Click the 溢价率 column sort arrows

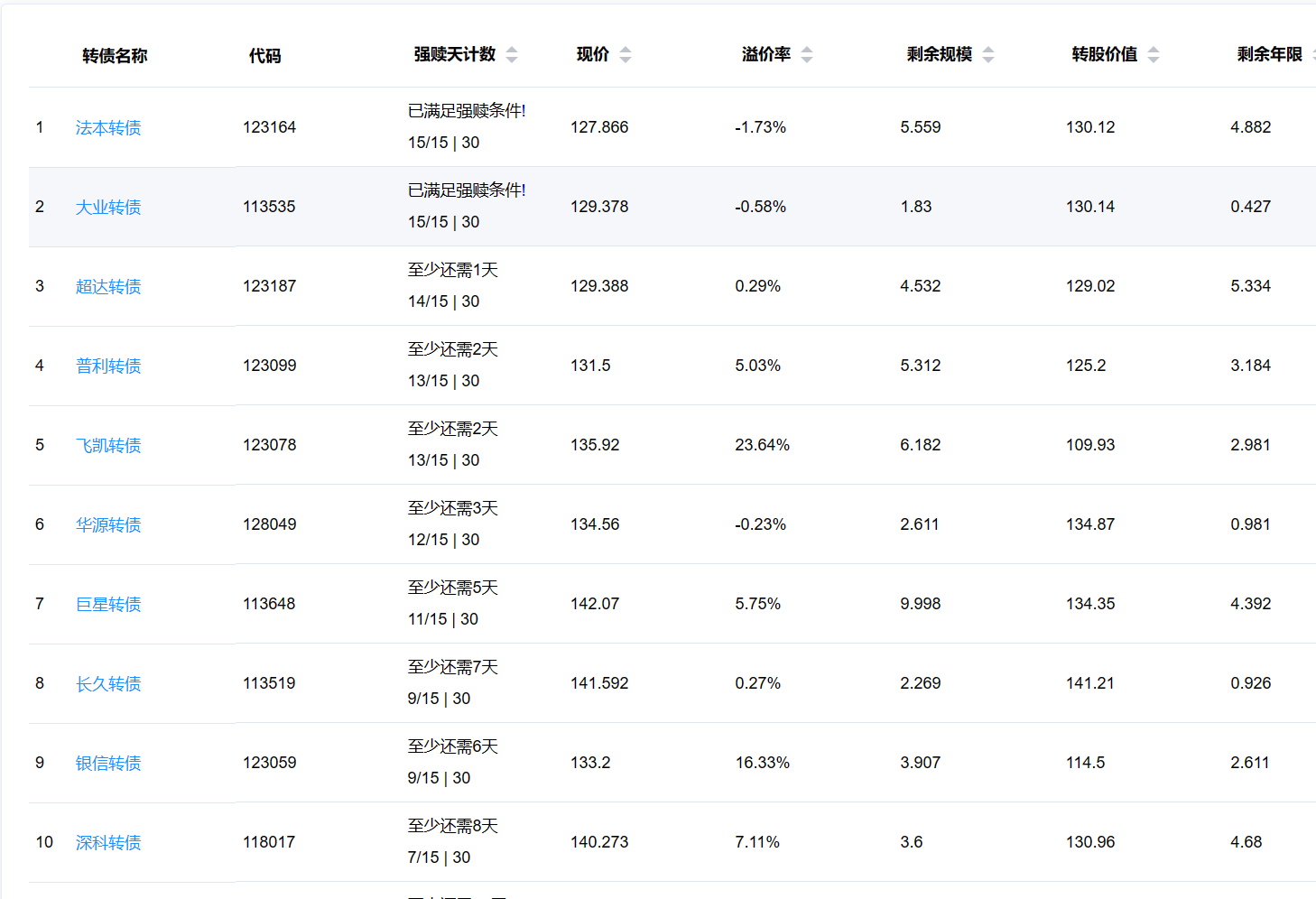click(x=807, y=55)
